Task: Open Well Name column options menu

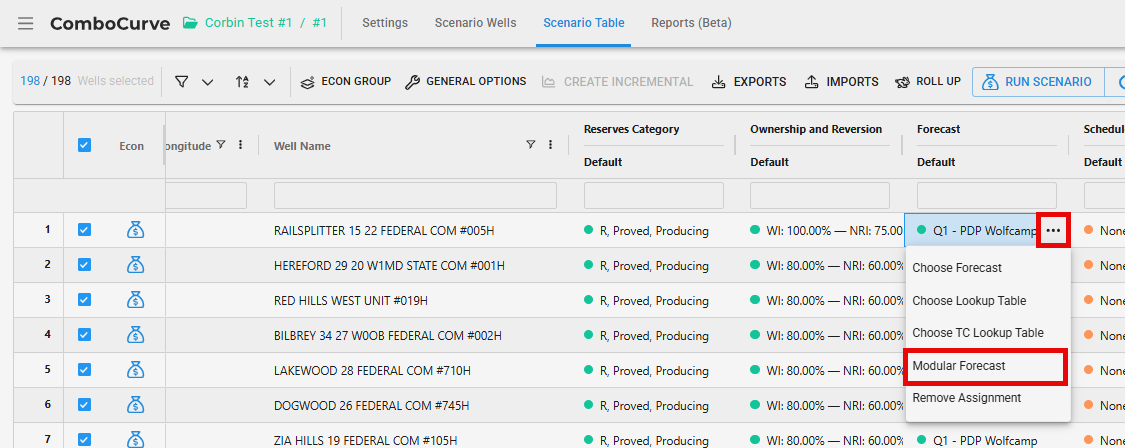Action: point(550,145)
